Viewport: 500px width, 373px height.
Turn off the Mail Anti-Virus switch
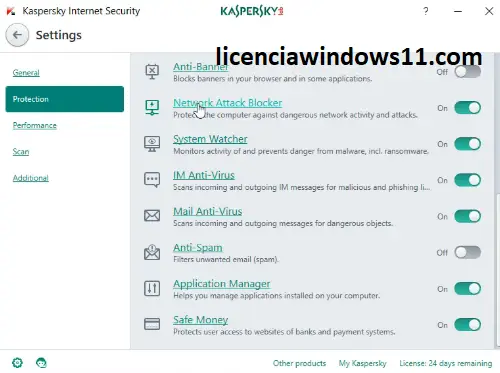coord(468,216)
